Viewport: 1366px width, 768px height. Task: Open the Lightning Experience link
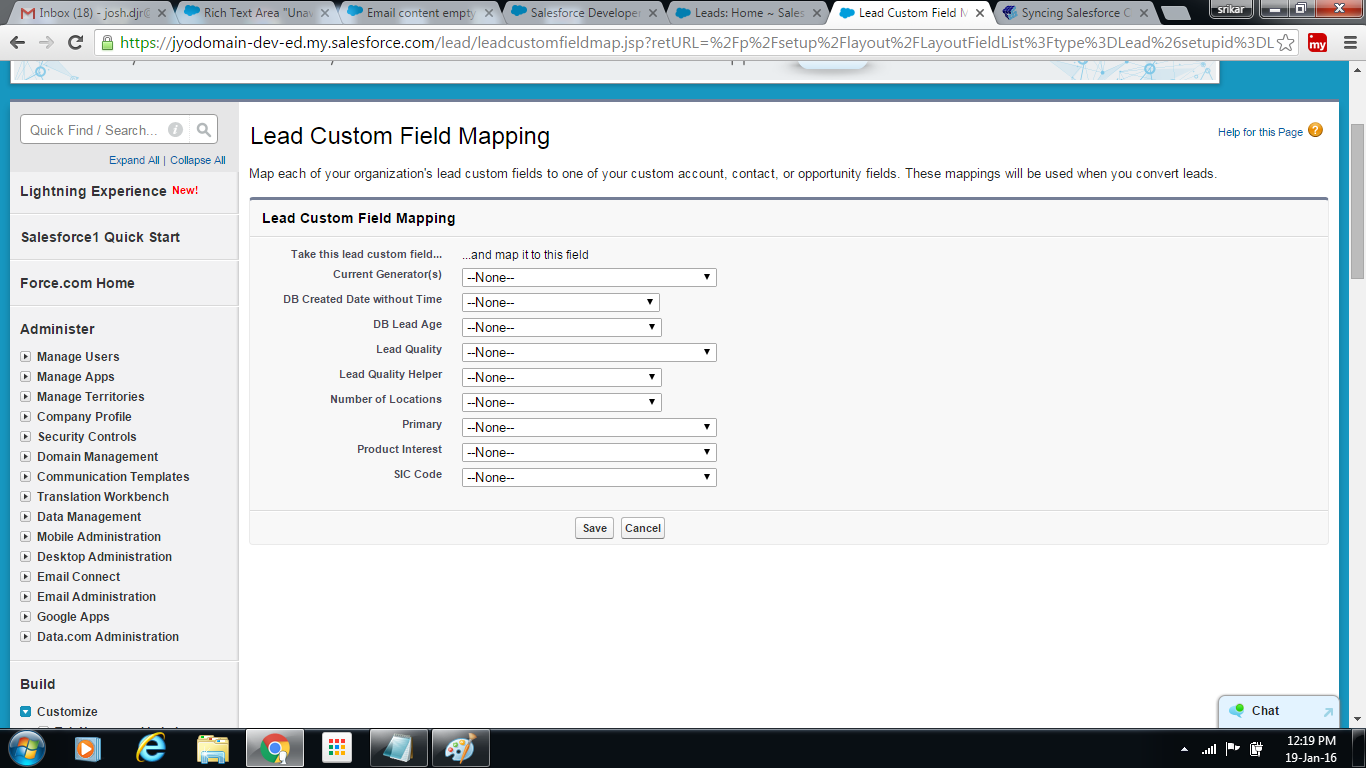[x=93, y=191]
